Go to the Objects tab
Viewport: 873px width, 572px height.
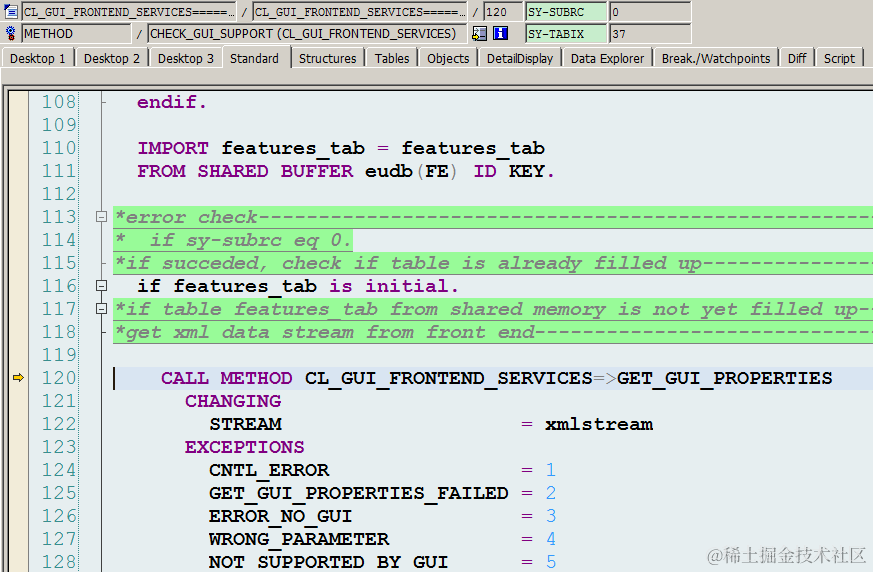click(x=448, y=58)
